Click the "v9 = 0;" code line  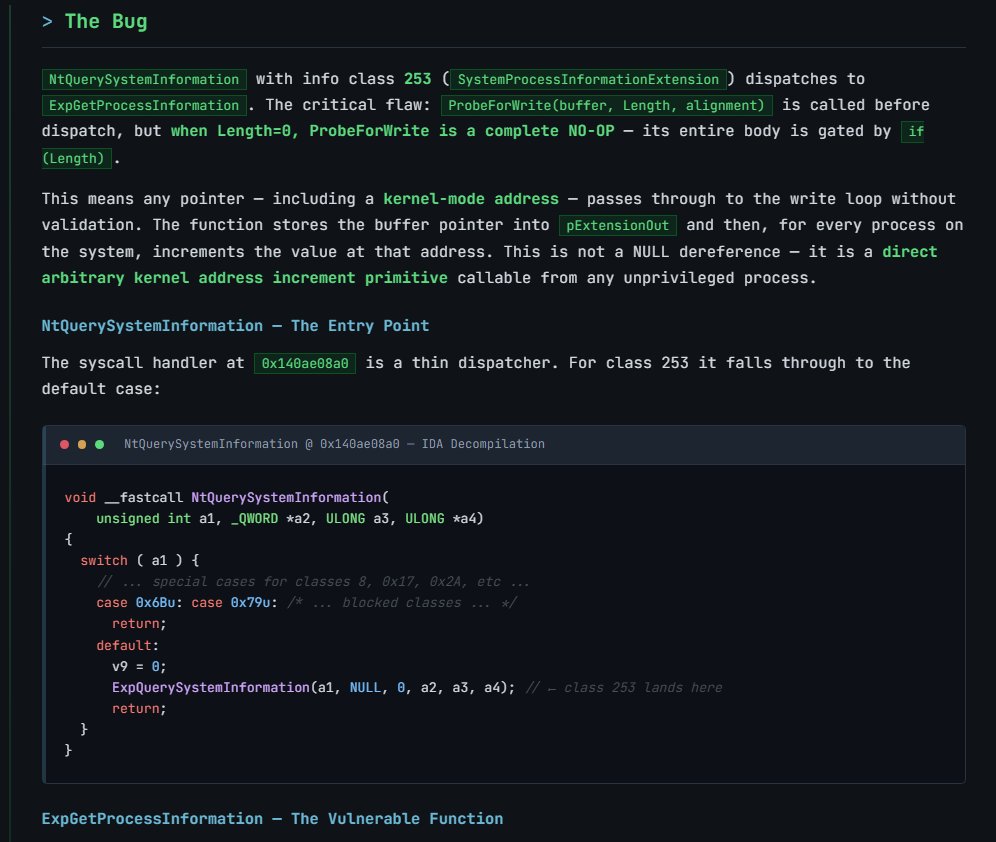139,667
